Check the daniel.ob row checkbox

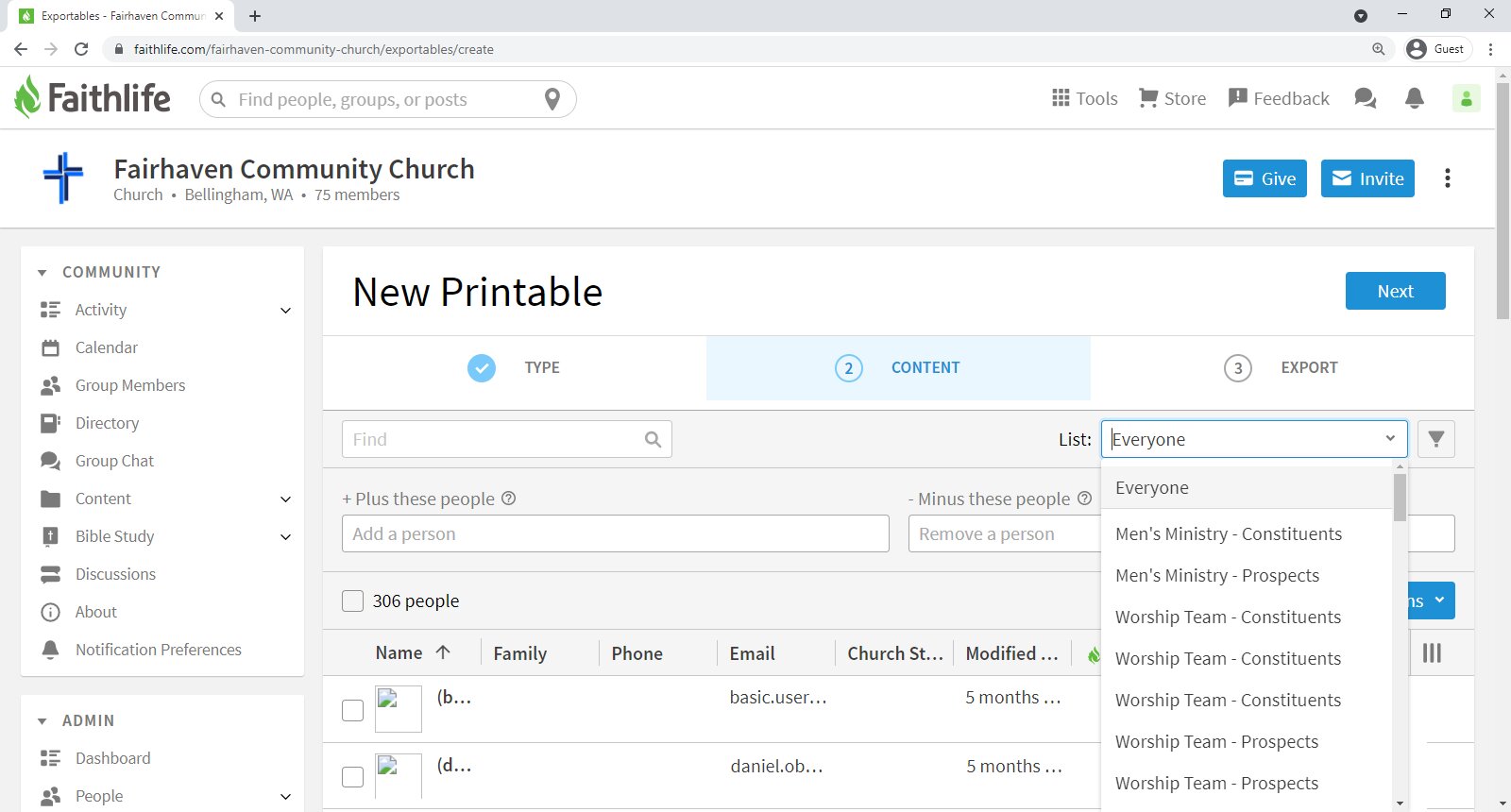pyautogui.click(x=352, y=776)
